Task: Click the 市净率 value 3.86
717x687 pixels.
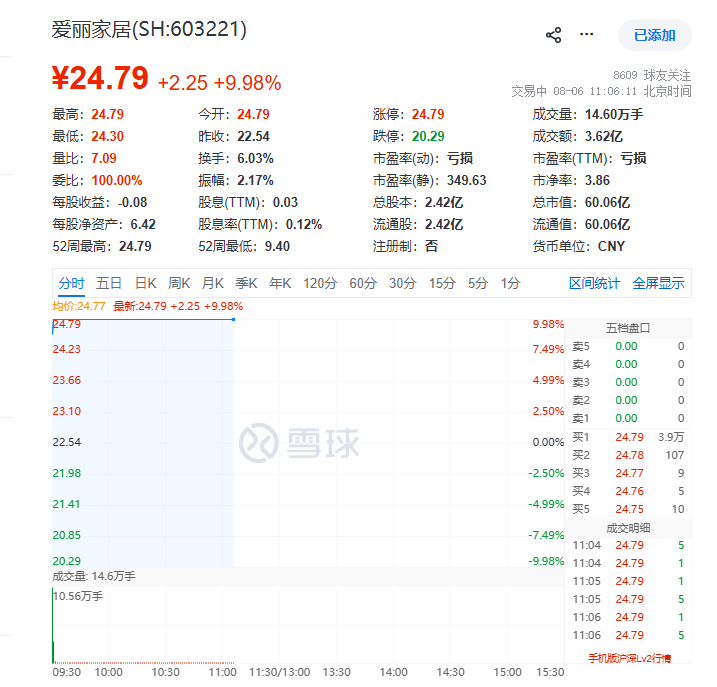Action: 597,180
